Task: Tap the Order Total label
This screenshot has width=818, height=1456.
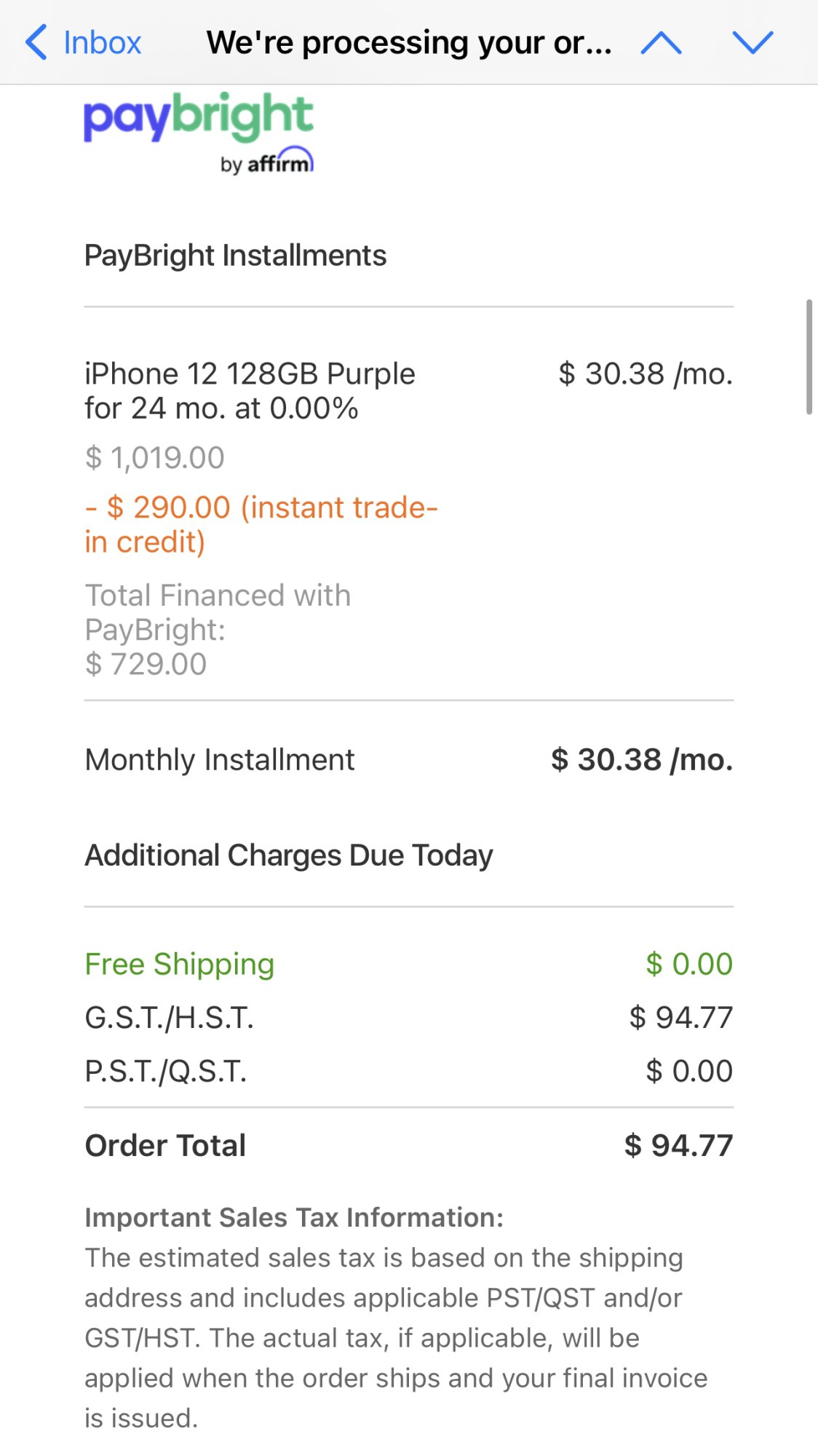Action: click(165, 1146)
